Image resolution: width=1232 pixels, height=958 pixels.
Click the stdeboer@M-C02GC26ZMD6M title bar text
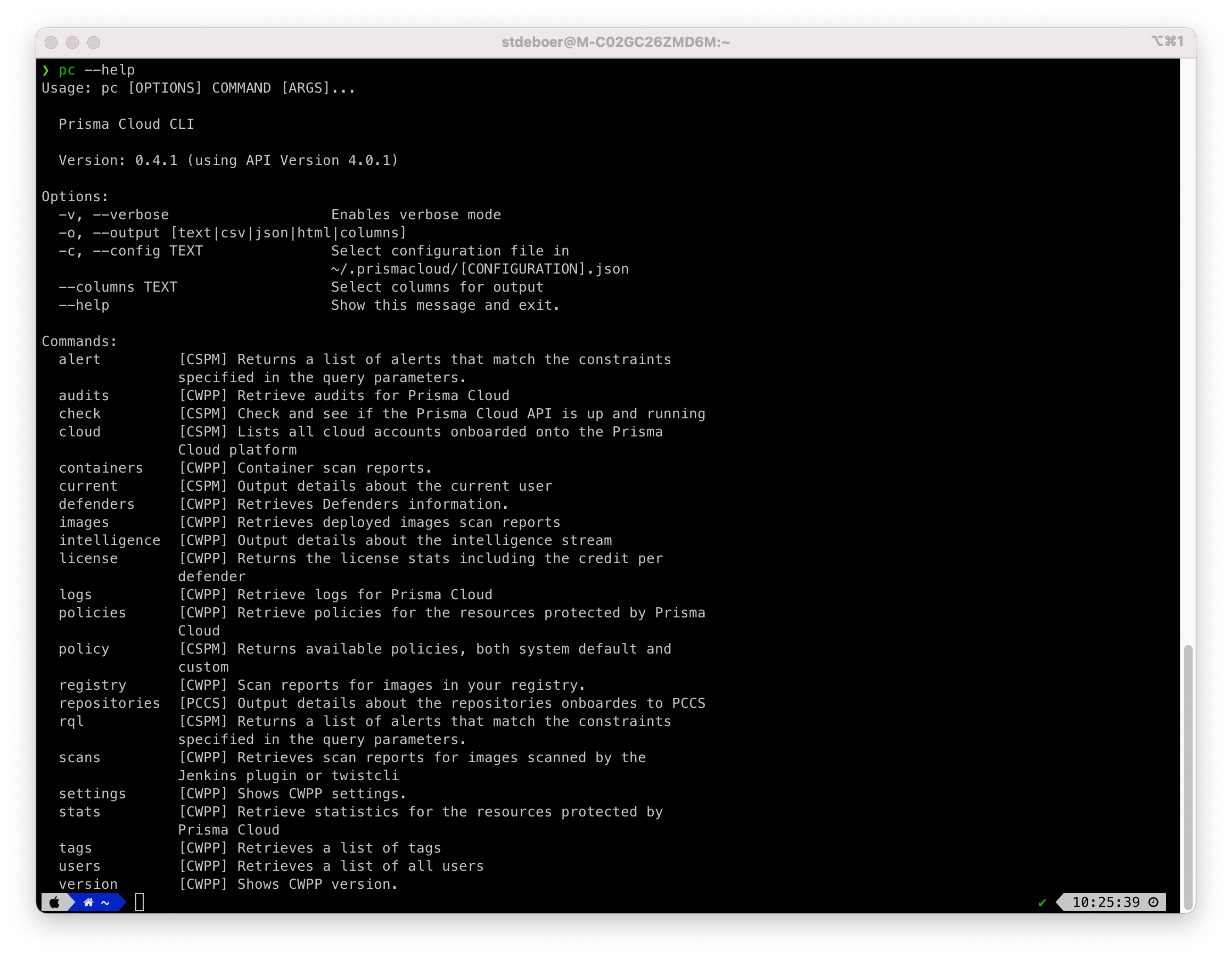pyautogui.click(x=616, y=42)
